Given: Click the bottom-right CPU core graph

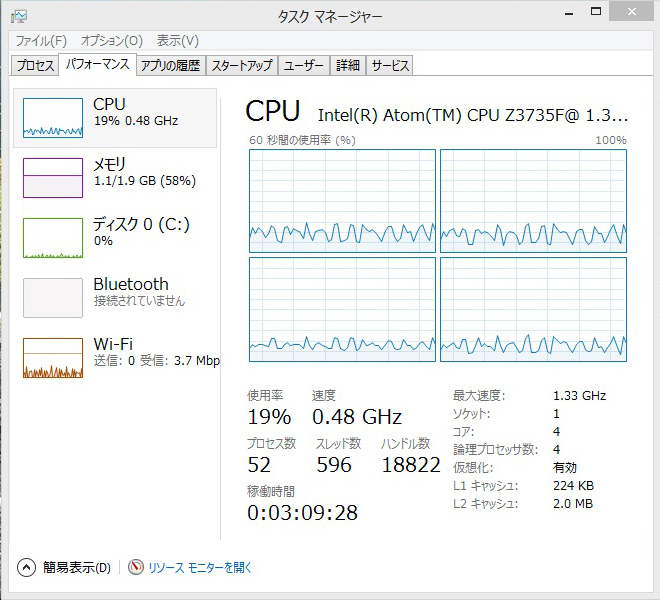Looking at the screenshot, I should [x=533, y=309].
